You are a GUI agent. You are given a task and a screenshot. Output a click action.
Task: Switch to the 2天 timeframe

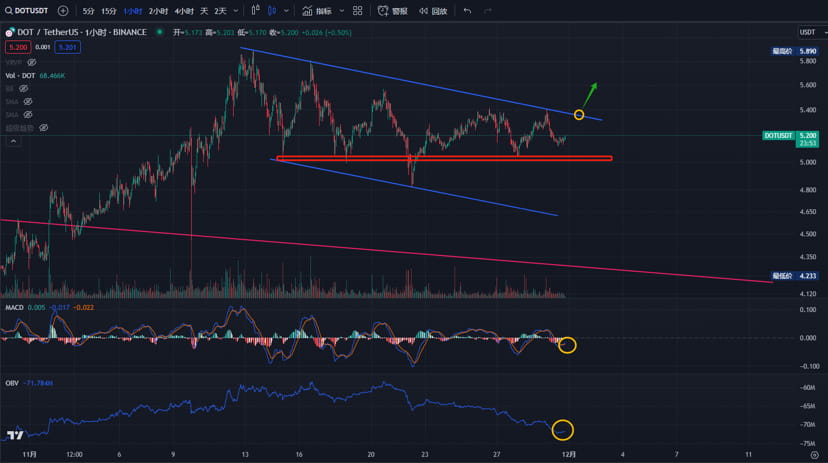220,11
